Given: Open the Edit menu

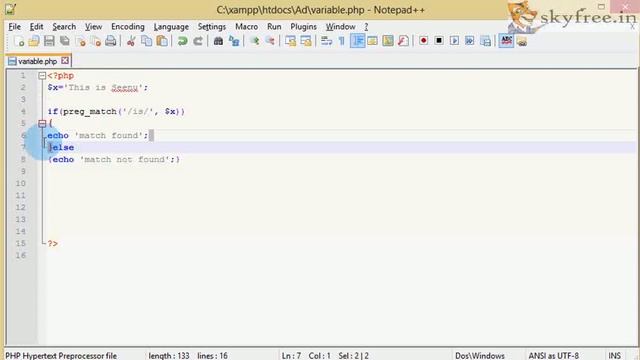Looking at the screenshot, I should (x=36, y=27).
